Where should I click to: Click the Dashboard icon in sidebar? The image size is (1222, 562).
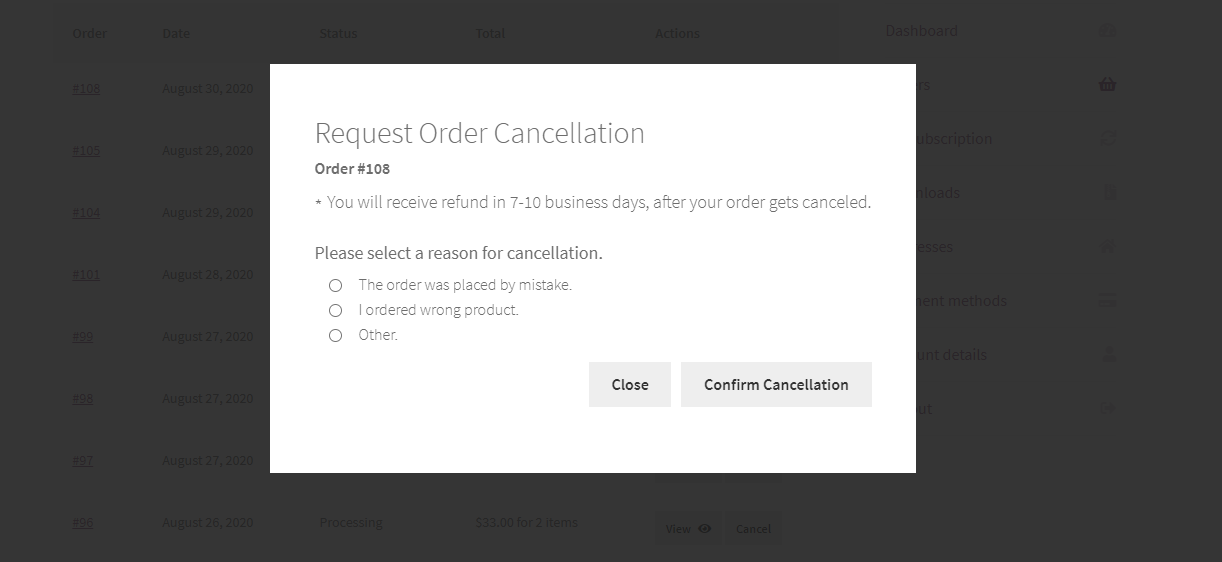click(x=1107, y=31)
